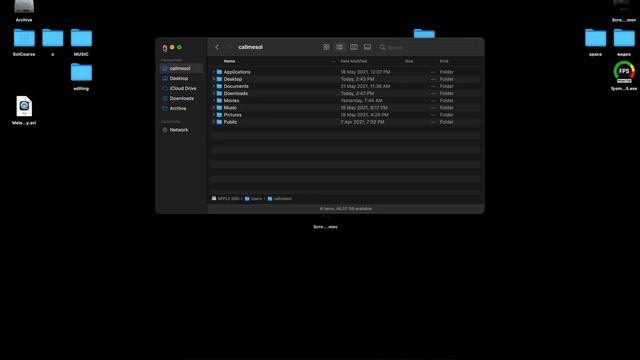Image resolution: width=640 pixels, height=360 pixels.
Task: Select the Mela...y.avi desktop file
Action: tap(24, 111)
